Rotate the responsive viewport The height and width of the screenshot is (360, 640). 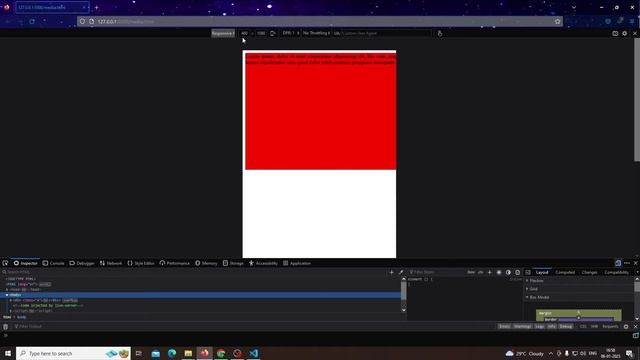click(273, 33)
